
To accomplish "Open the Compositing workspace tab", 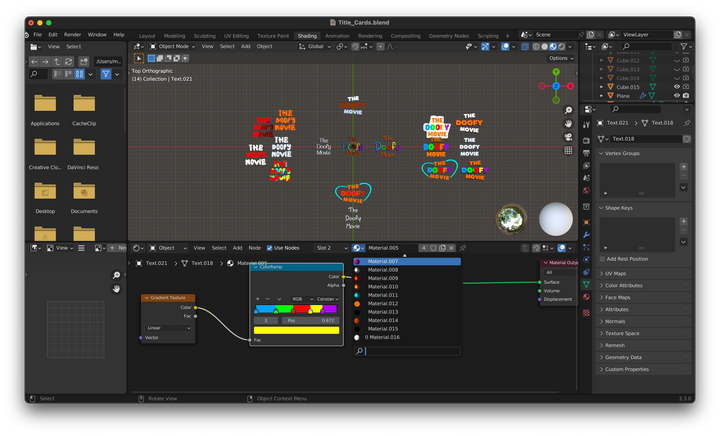I will point(405,36).
